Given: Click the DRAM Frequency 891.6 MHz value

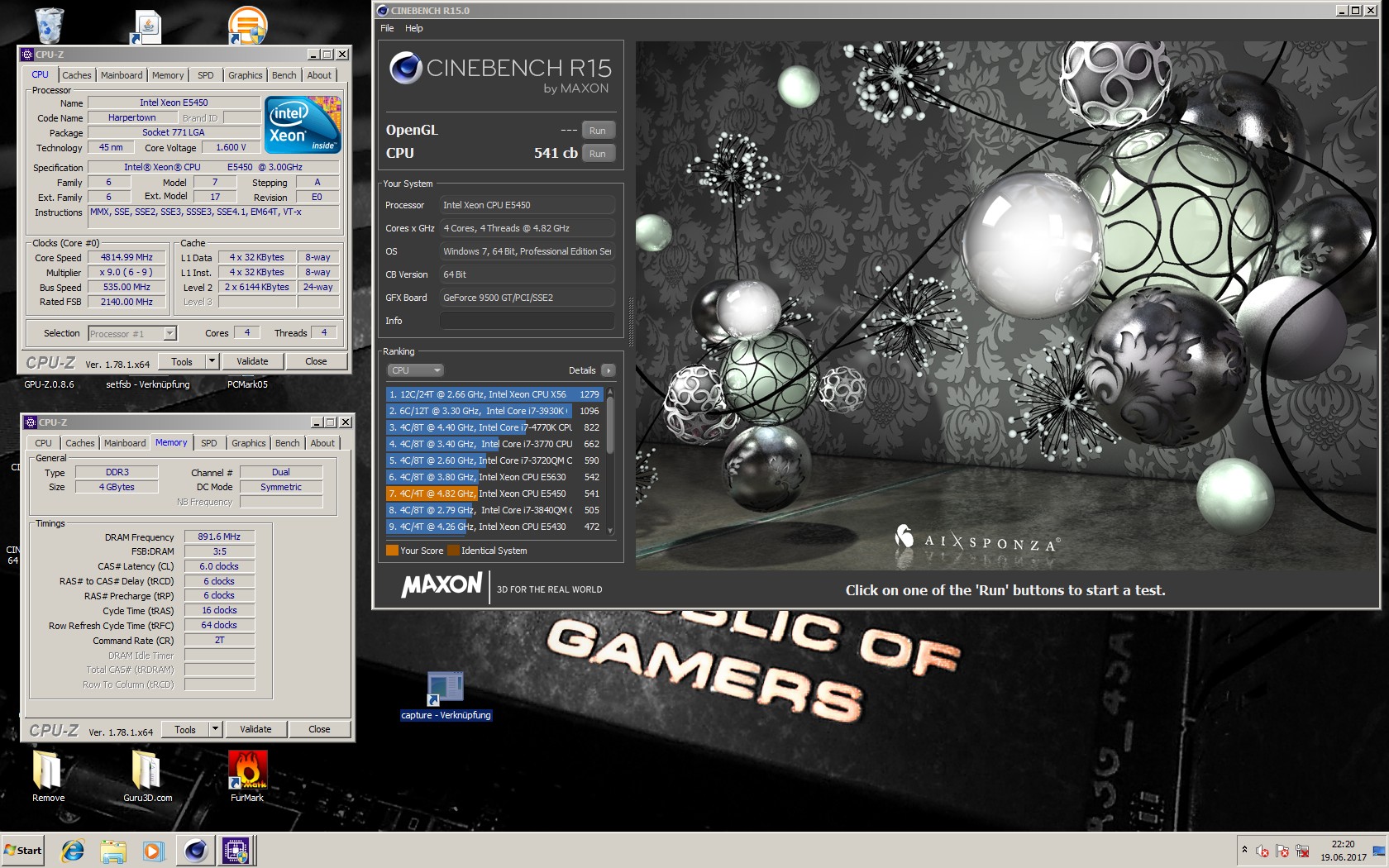Looking at the screenshot, I should click(x=219, y=537).
